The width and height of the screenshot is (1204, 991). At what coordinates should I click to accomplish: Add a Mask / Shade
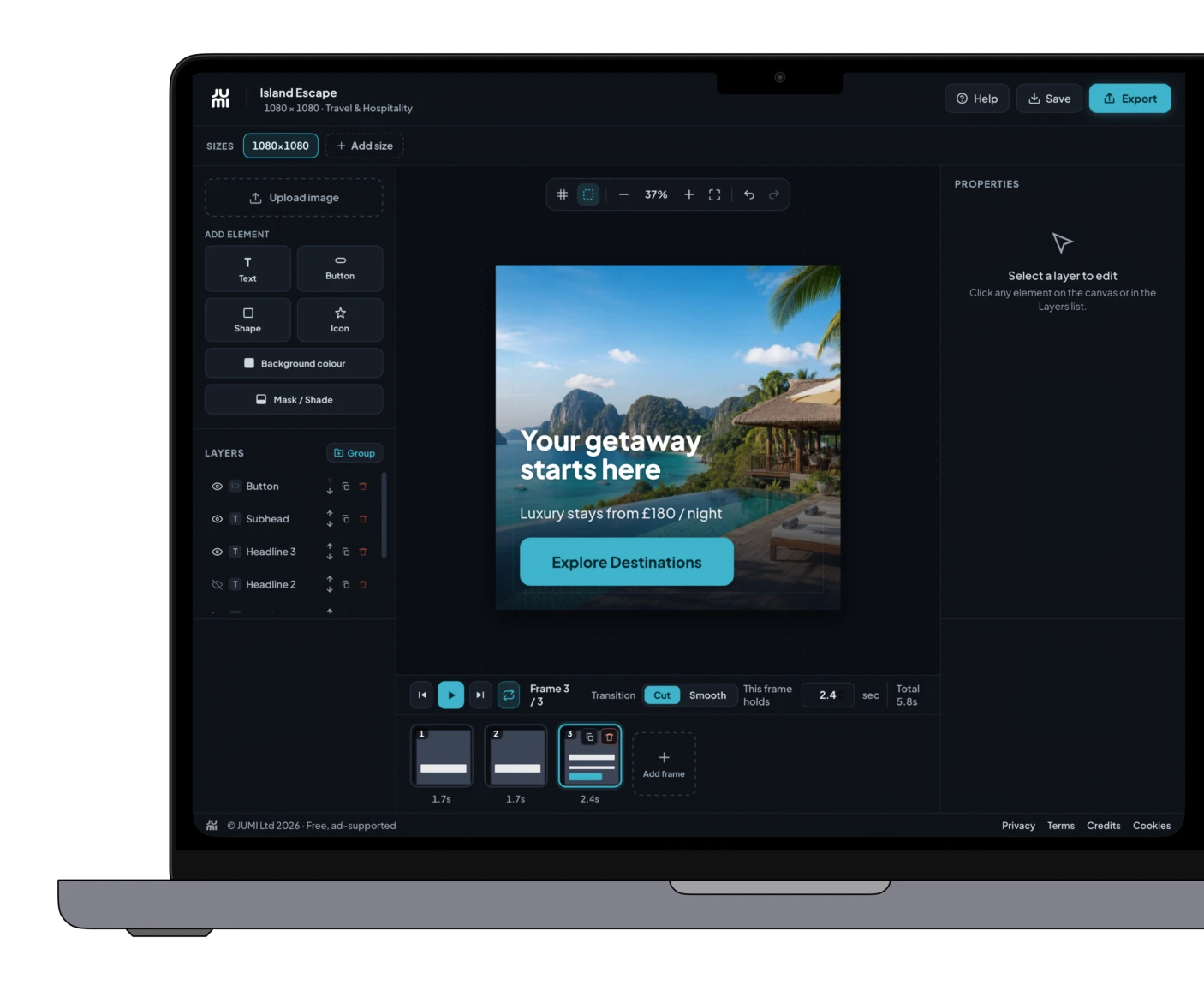click(x=294, y=399)
